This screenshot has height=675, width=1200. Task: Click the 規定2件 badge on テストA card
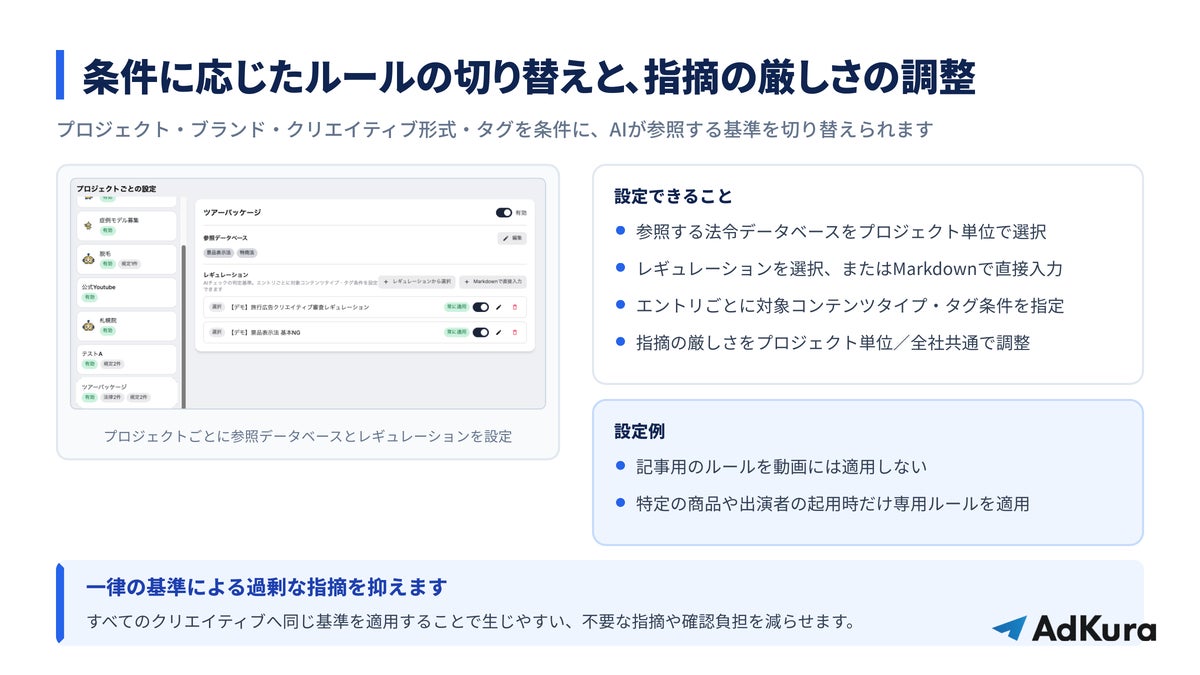tap(113, 364)
